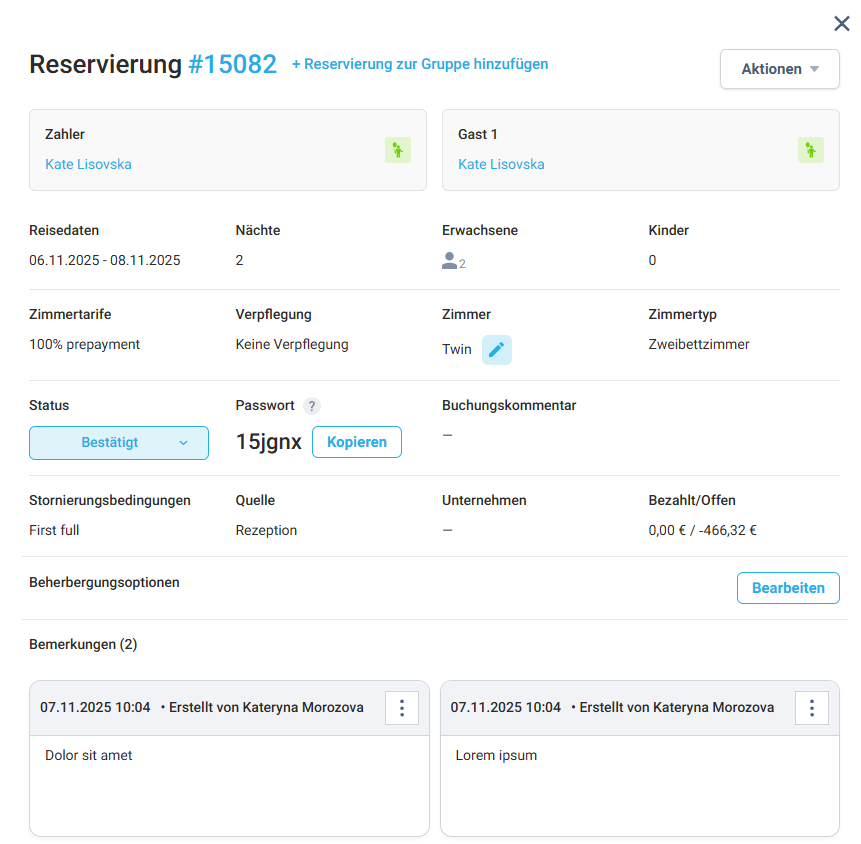861x844 pixels.
Task: Click Bearbeiten for Beherbergungsoptionen
Action: point(788,588)
